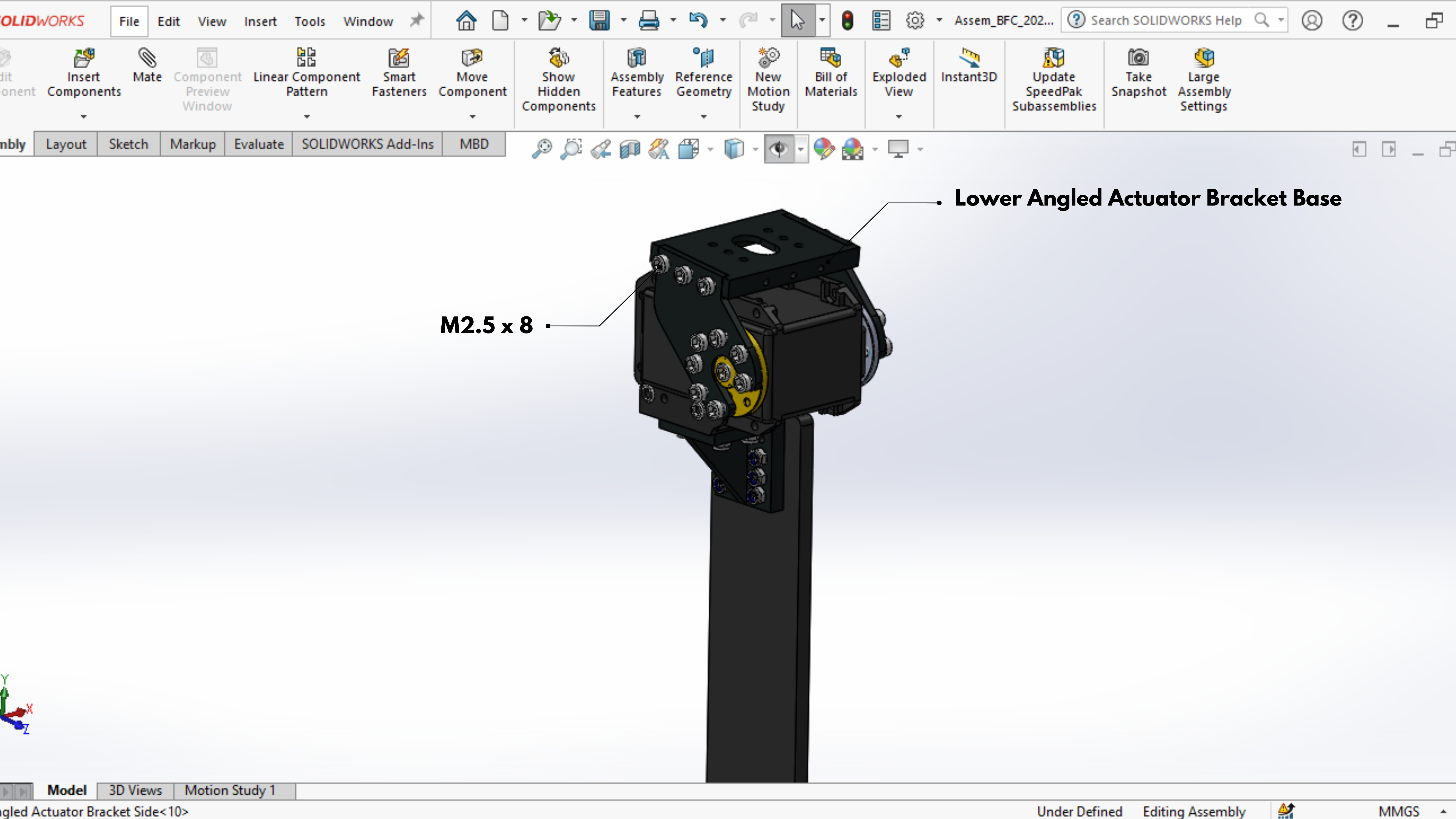Image resolution: width=1456 pixels, height=819 pixels.
Task: Expand the Assembly Features dropdown arrow
Action: (x=637, y=116)
